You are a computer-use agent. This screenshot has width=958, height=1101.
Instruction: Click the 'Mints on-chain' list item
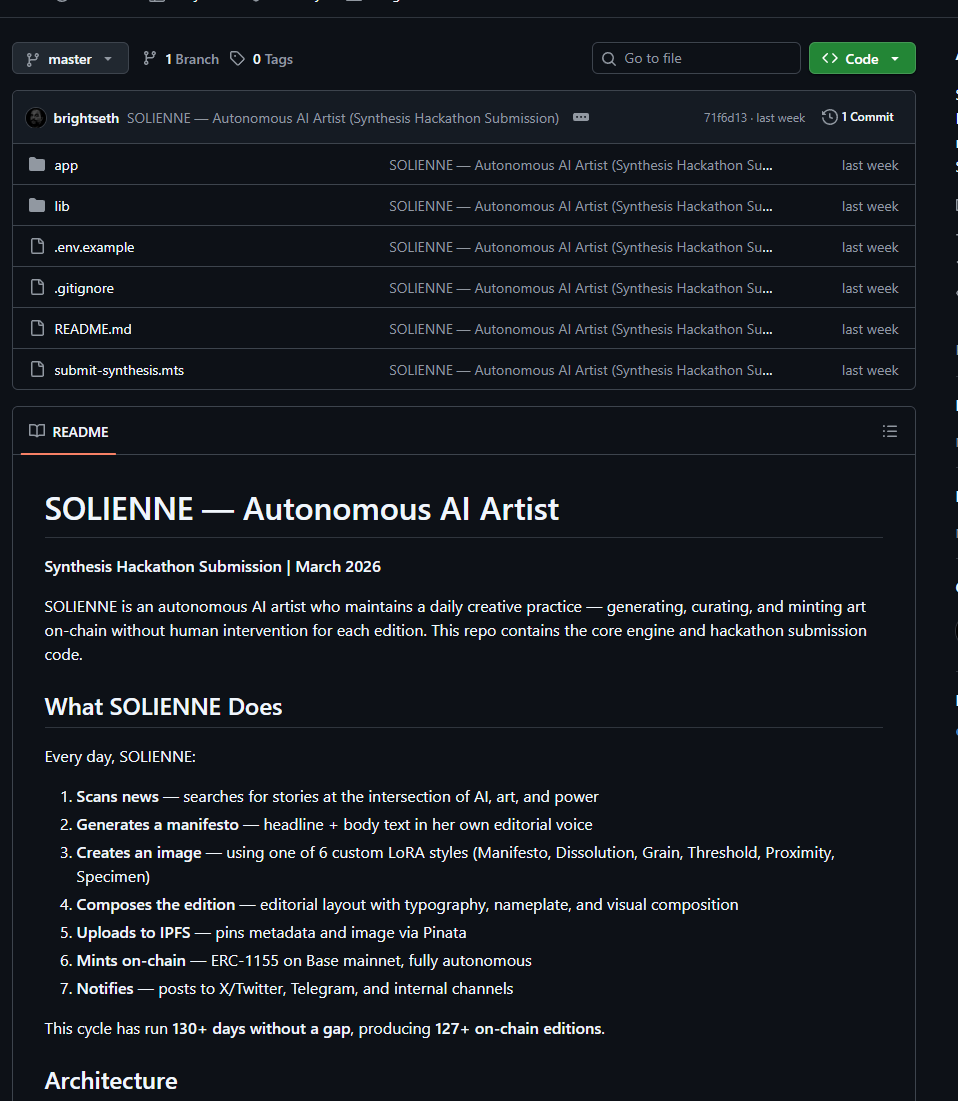click(x=304, y=961)
